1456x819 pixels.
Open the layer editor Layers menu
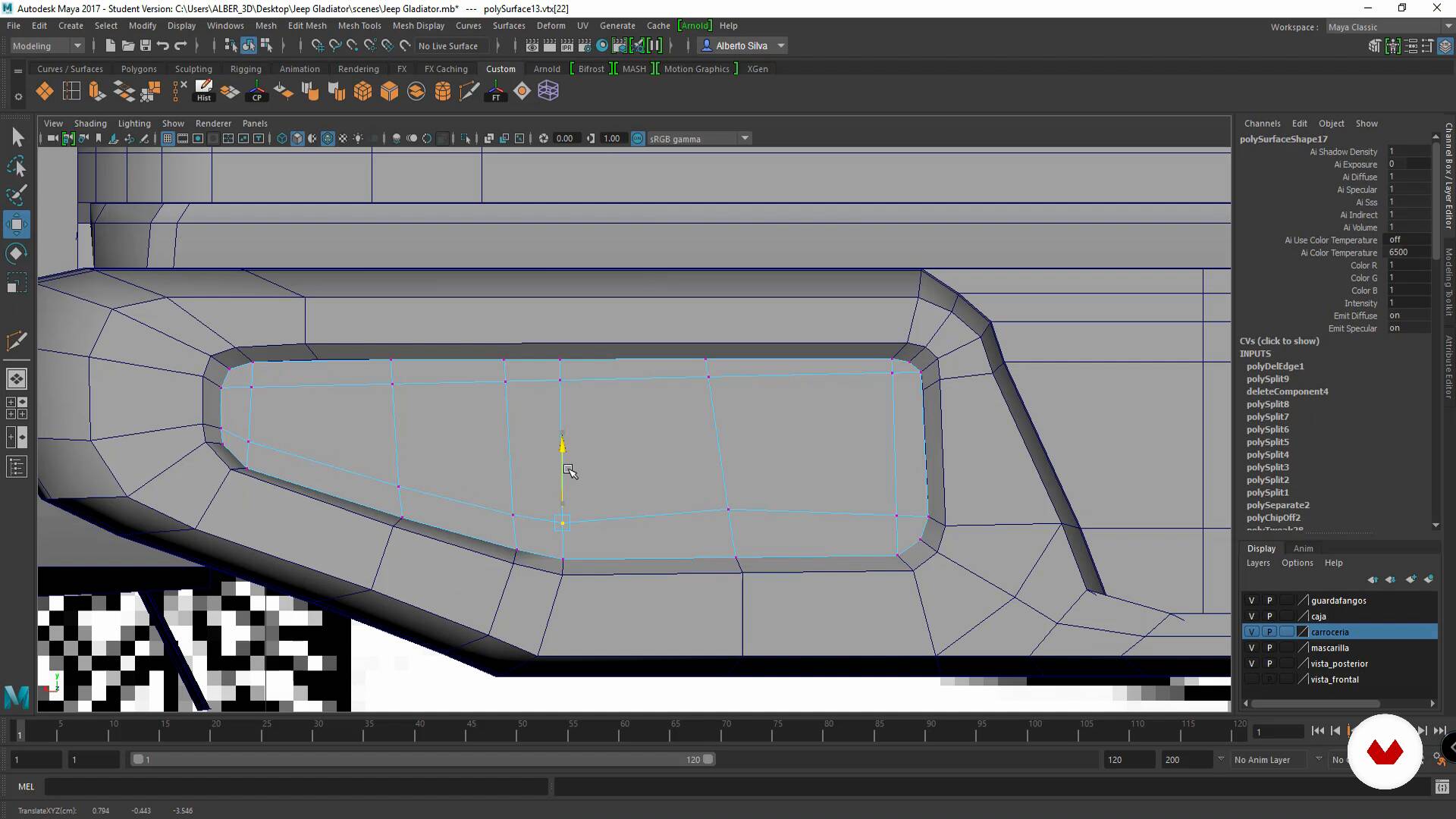tap(1257, 563)
